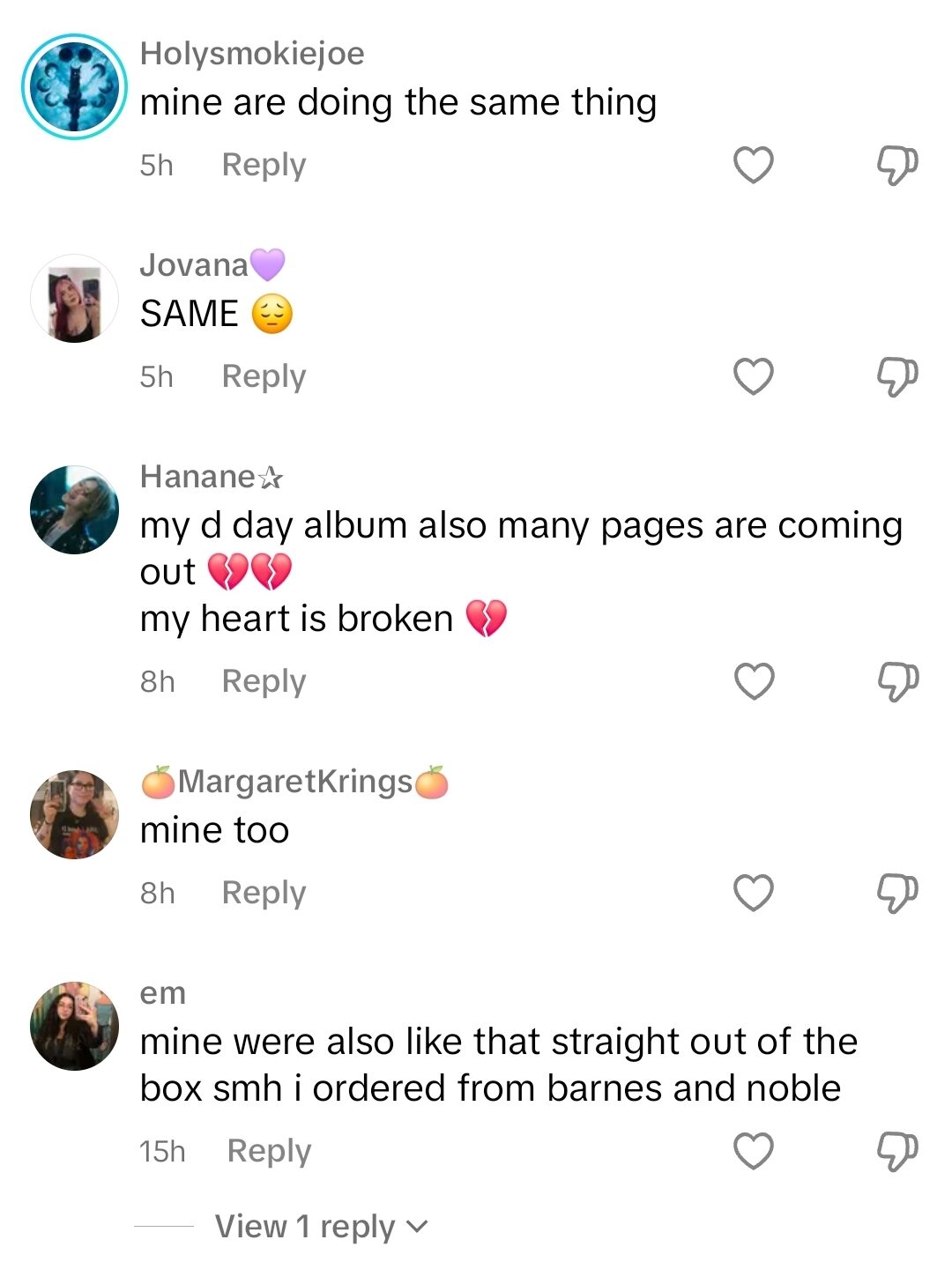This screenshot has width=952, height=1262.
Task: Dislike Hanane's d day album comment
Action: click(897, 680)
